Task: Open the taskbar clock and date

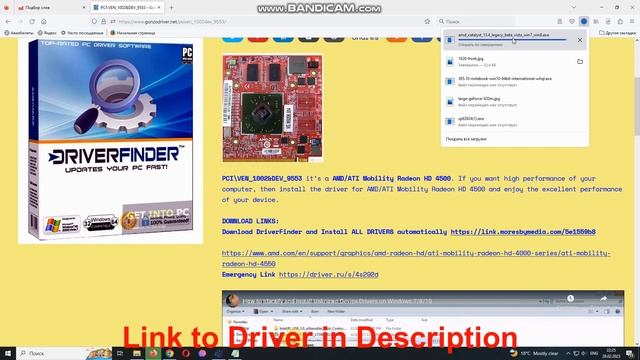Action: (611, 353)
